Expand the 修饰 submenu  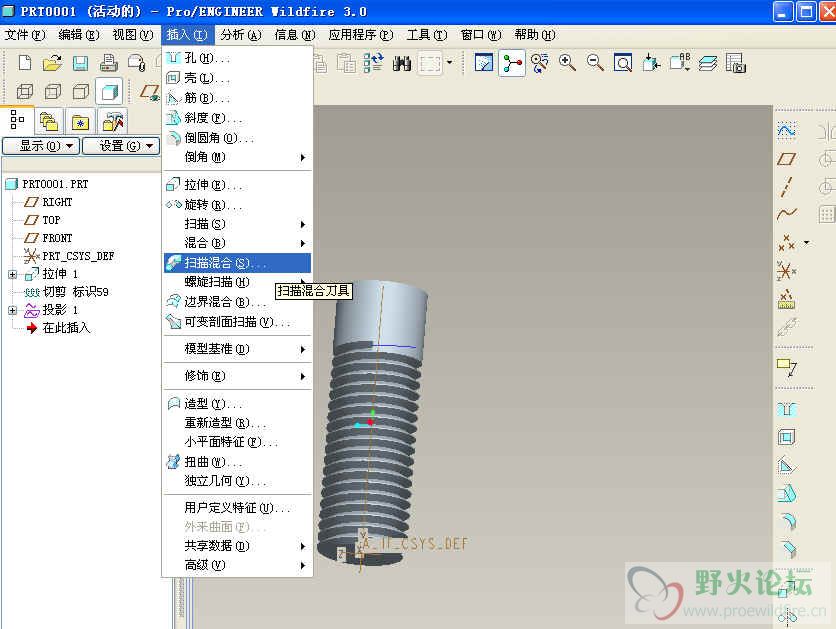coord(237,376)
